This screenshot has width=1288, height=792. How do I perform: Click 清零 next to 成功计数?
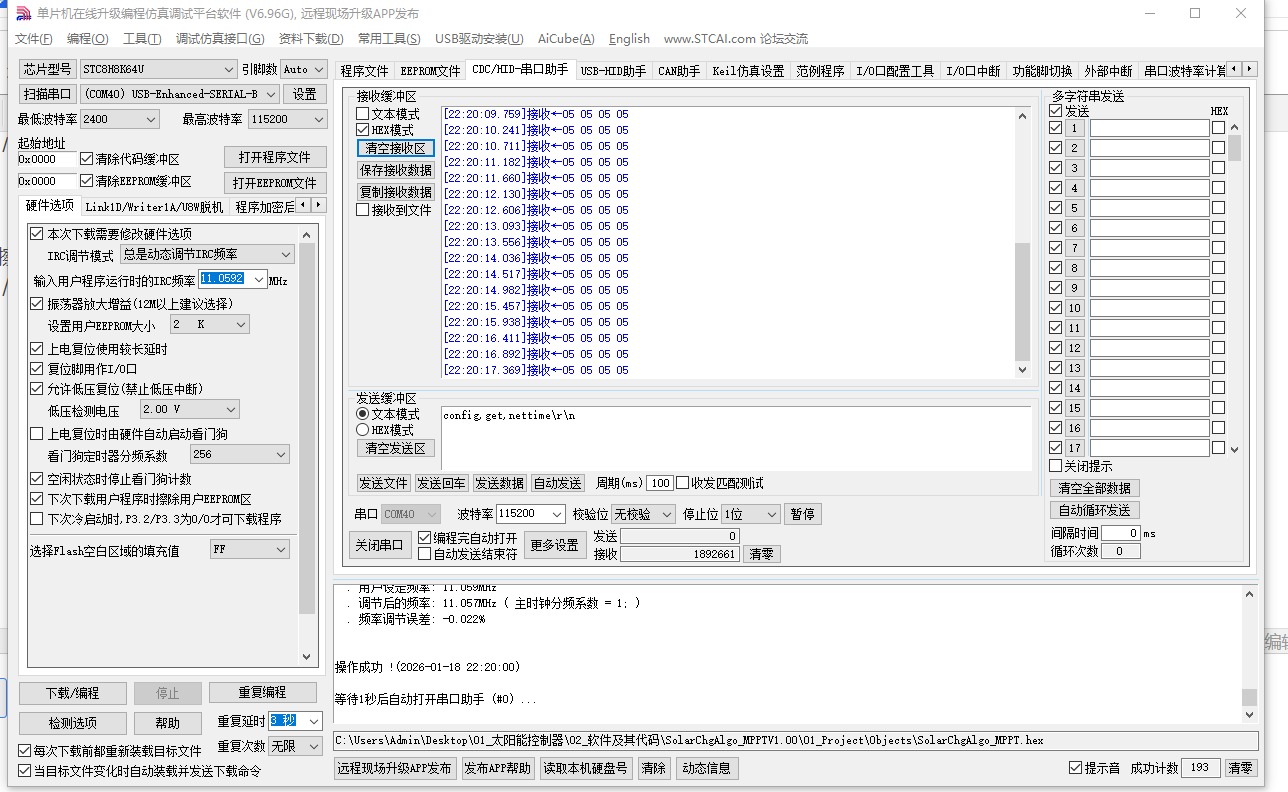point(1240,768)
